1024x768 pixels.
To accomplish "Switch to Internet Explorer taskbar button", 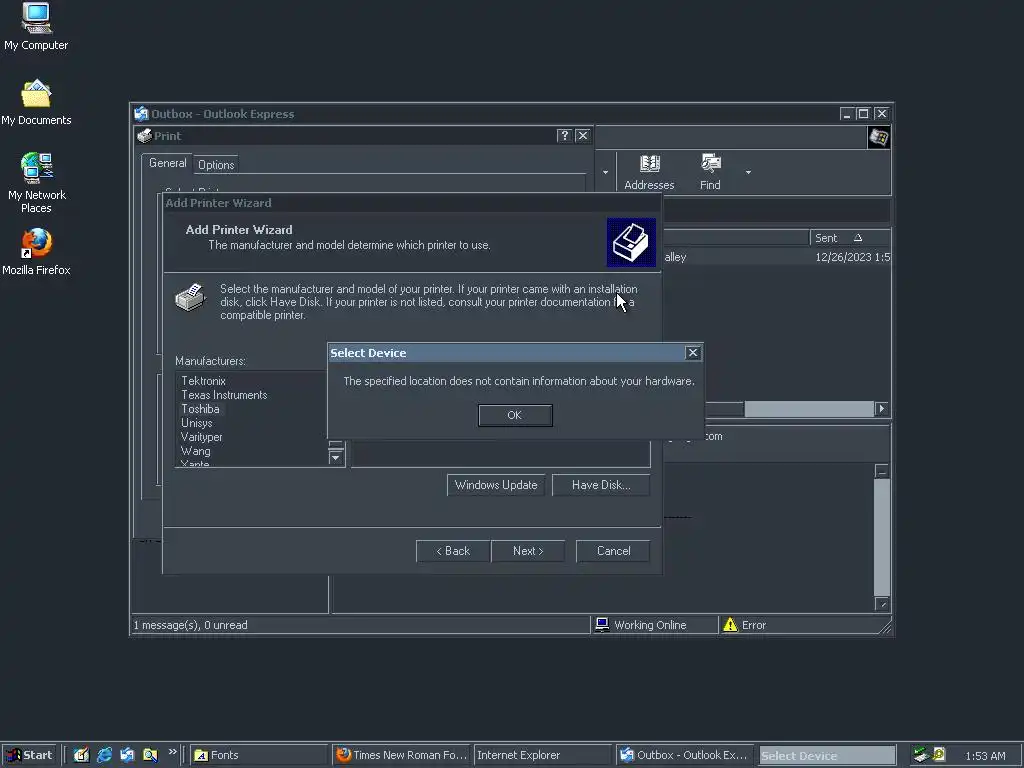I will (x=543, y=755).
